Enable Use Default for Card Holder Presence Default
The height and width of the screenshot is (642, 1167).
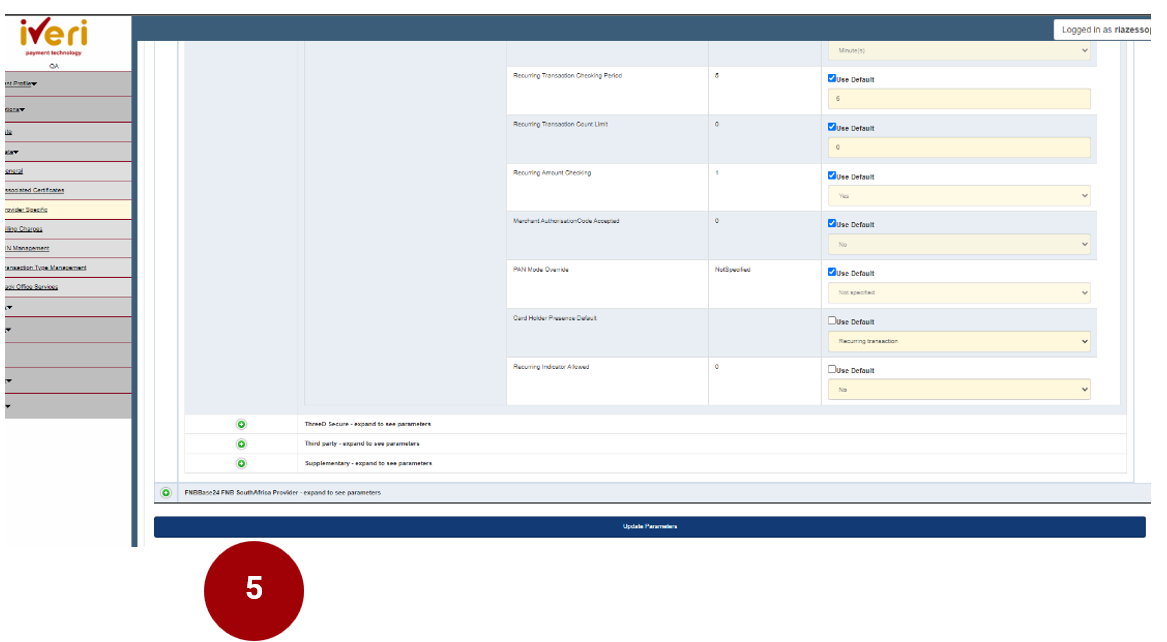tap(832, 321)
